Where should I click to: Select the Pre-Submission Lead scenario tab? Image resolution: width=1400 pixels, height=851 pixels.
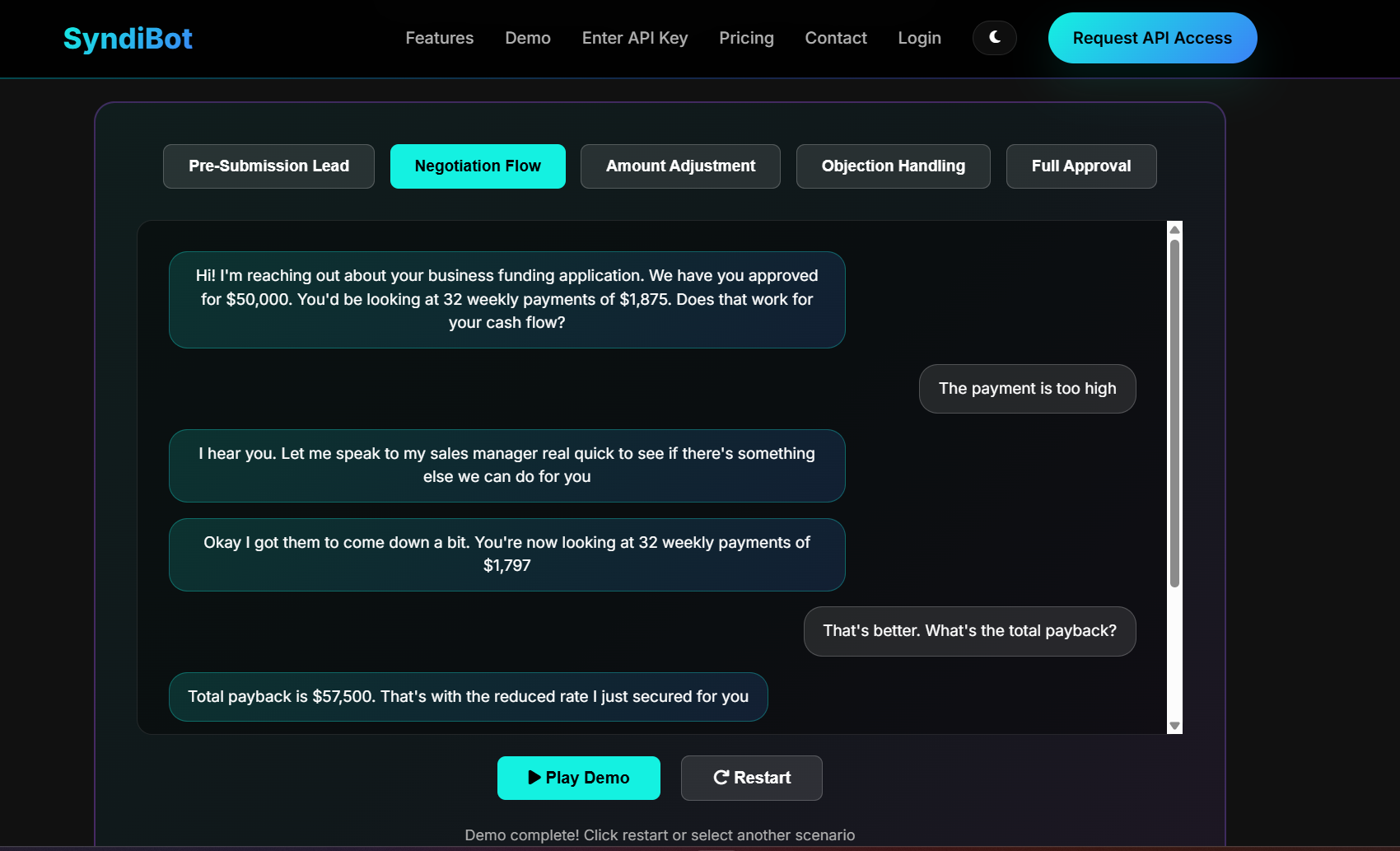coord(268,166)
